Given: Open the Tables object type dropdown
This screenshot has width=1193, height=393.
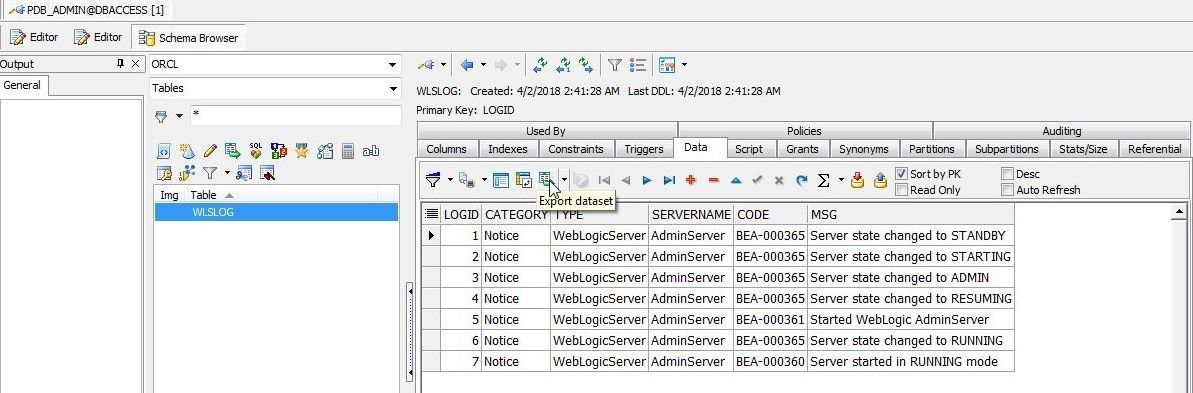Looking at the screenshot, I should click(393, 88).
